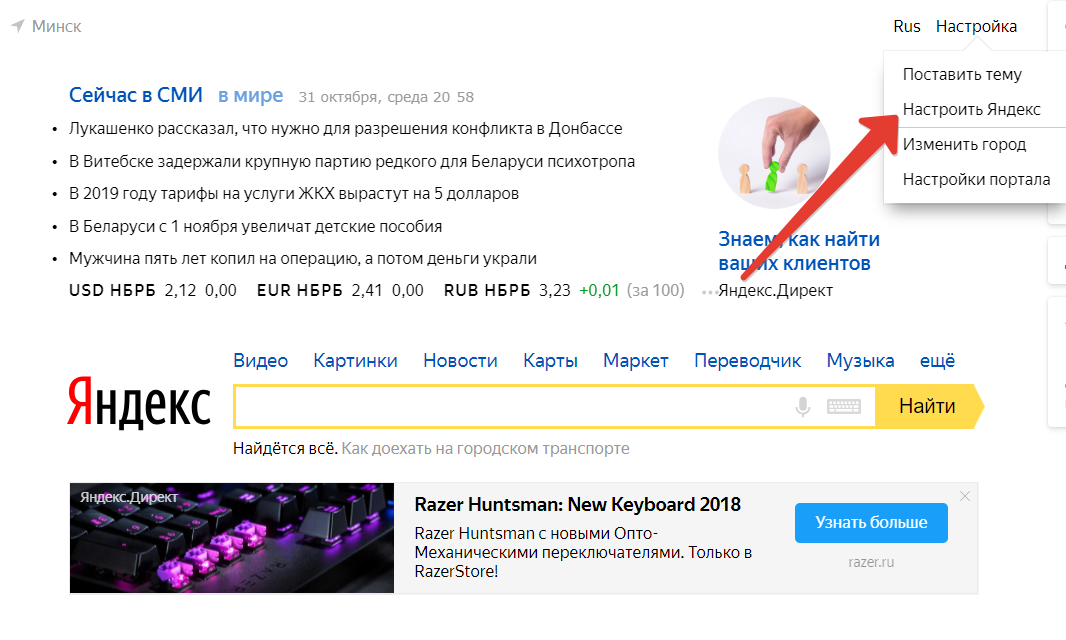Click the round Яндекс.Директ ad picture
Screen dimensions: 1066x640
[x=774, y=153]
